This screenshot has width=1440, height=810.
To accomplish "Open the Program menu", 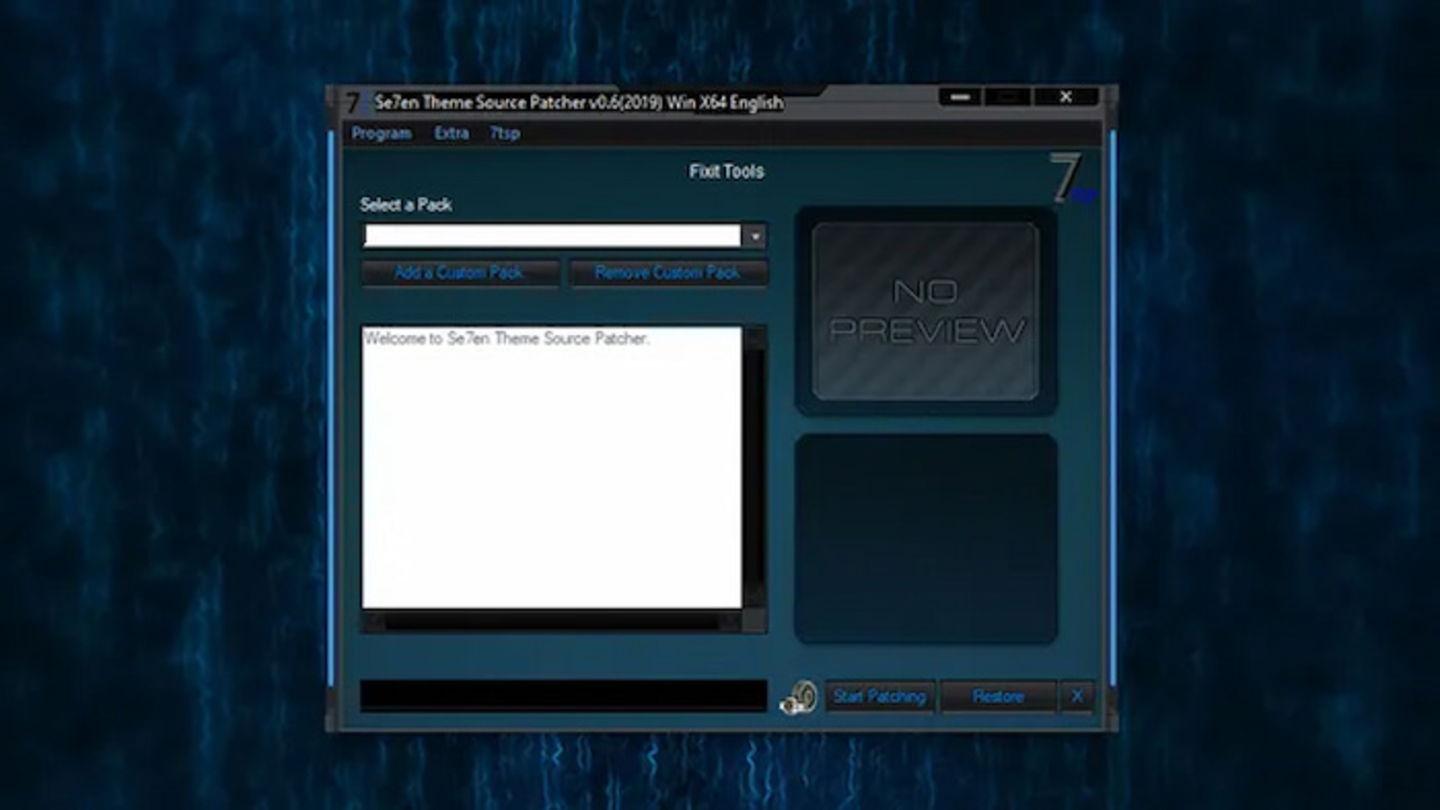I will [381, 133].
